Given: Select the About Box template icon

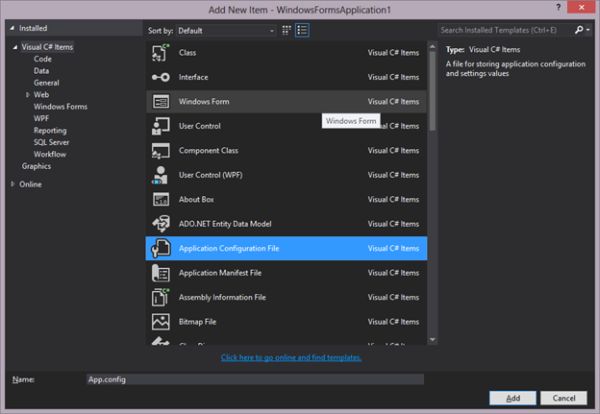Looking at the screenshot, I should point(161,199).
